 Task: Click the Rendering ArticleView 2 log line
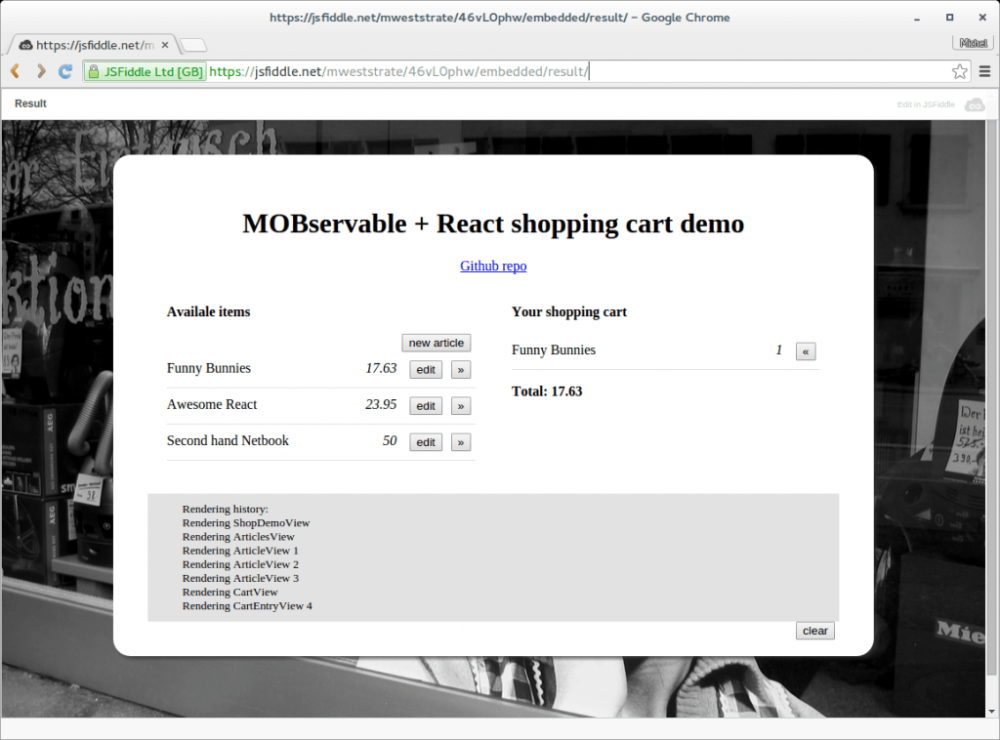(x=240, y=565)
